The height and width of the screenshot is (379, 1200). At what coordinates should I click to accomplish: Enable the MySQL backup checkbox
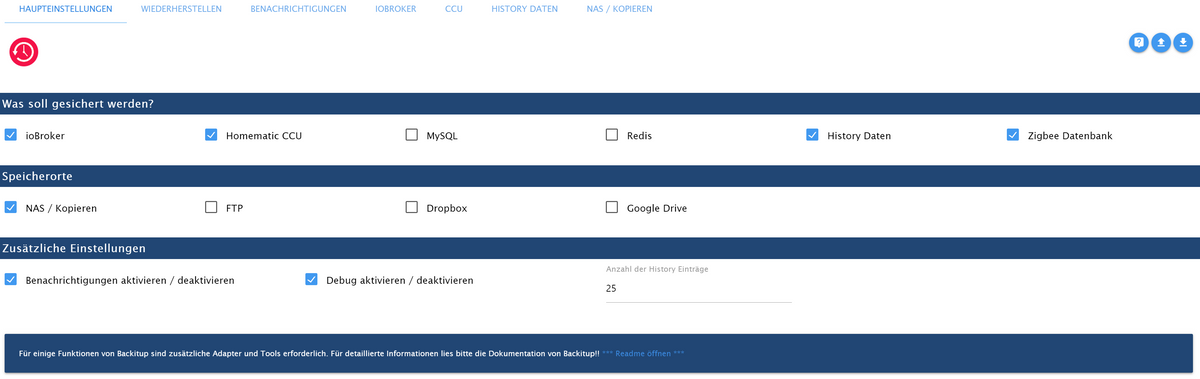click(411, 135)
